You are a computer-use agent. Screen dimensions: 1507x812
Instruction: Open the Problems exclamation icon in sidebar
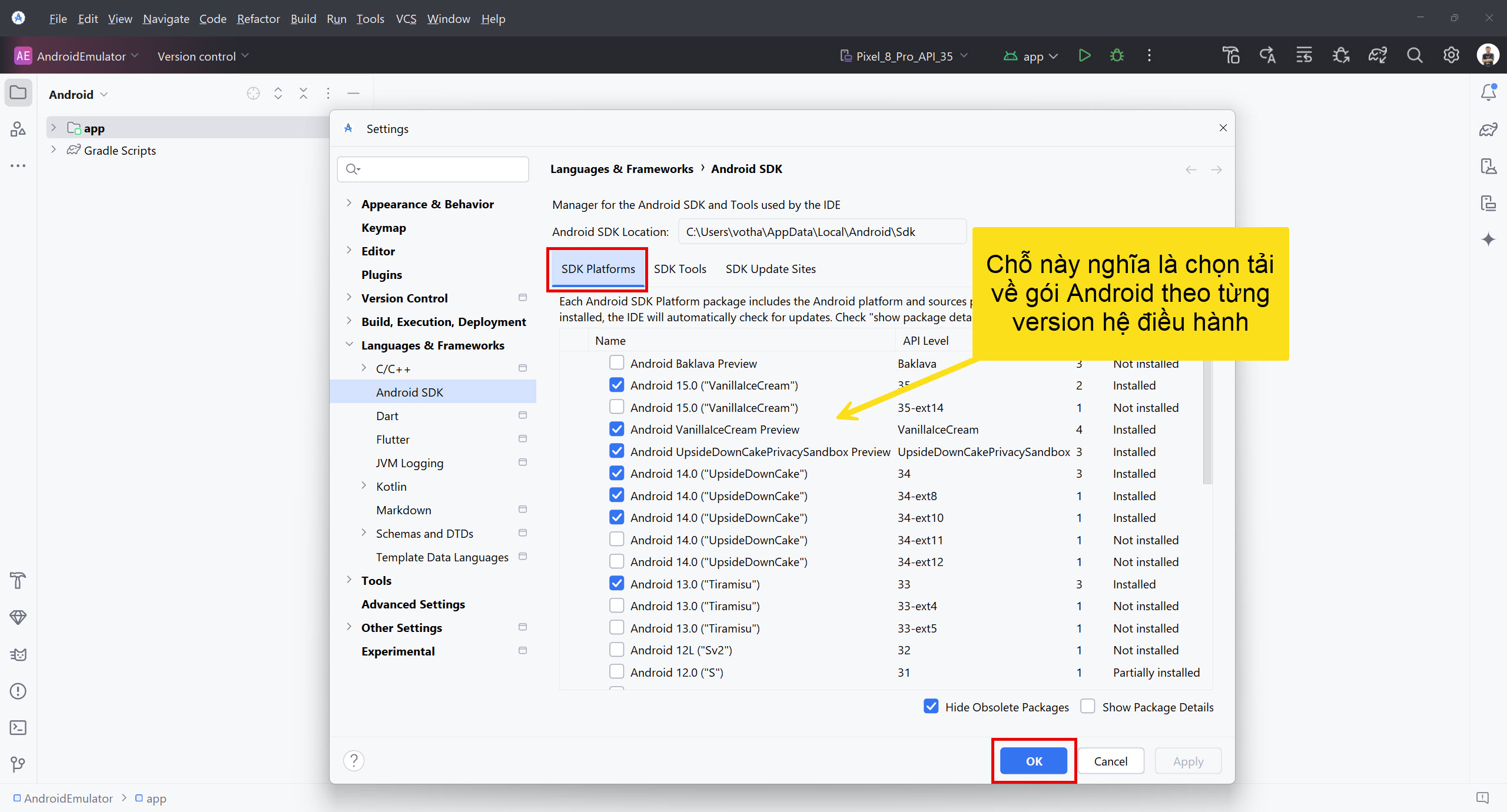18,691
